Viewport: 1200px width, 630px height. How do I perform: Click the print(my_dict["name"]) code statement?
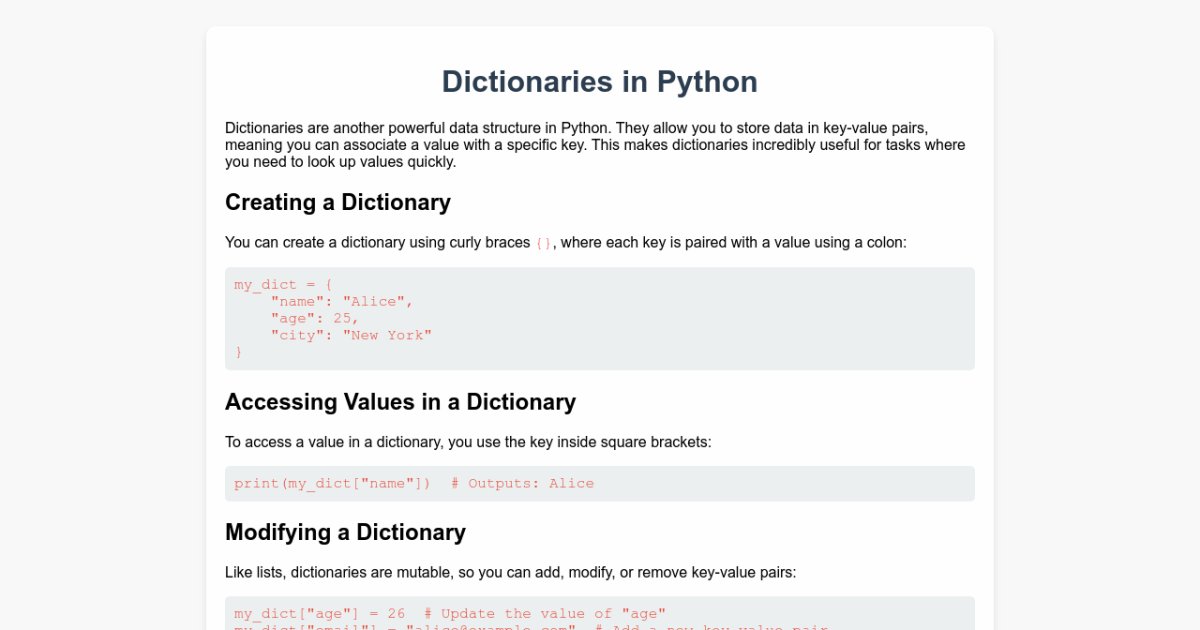coord(332,484)
